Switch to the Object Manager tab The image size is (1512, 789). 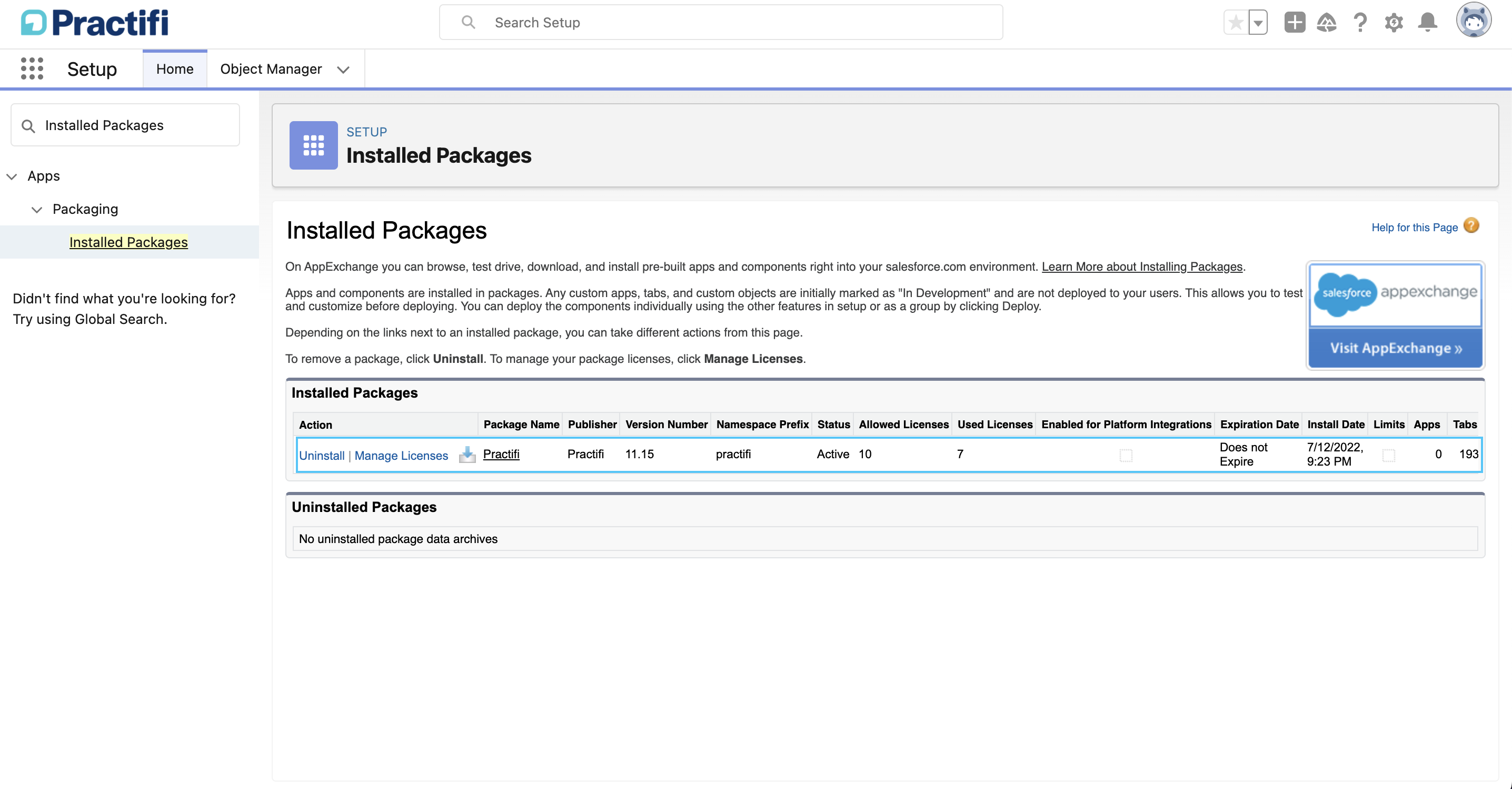coord(271,70)
